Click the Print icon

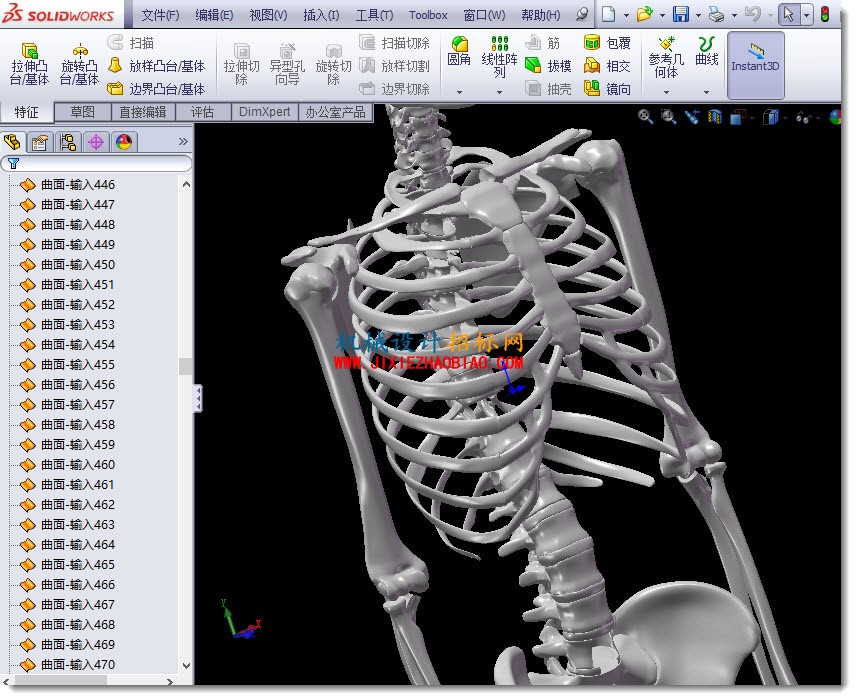[716, 14]
